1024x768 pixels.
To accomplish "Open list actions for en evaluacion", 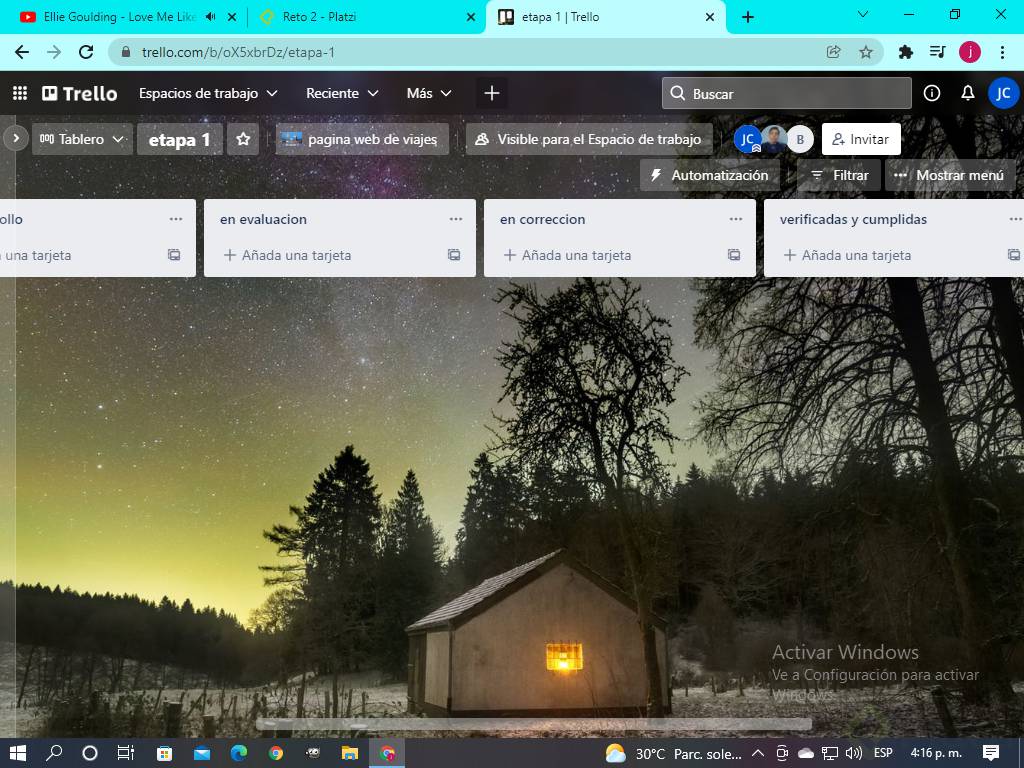I will [x=456, y=219].
